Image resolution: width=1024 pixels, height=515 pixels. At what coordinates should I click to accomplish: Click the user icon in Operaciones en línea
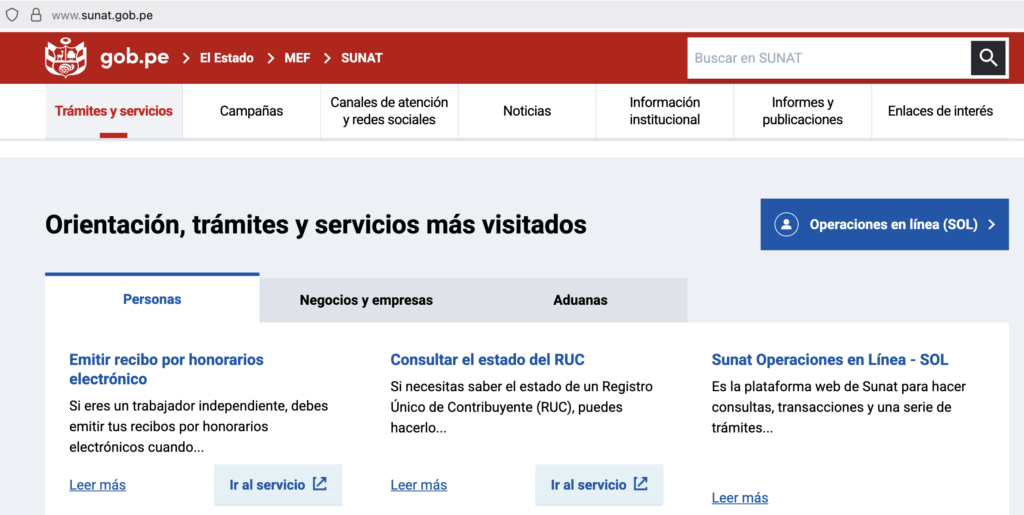[x=786, y=225]
